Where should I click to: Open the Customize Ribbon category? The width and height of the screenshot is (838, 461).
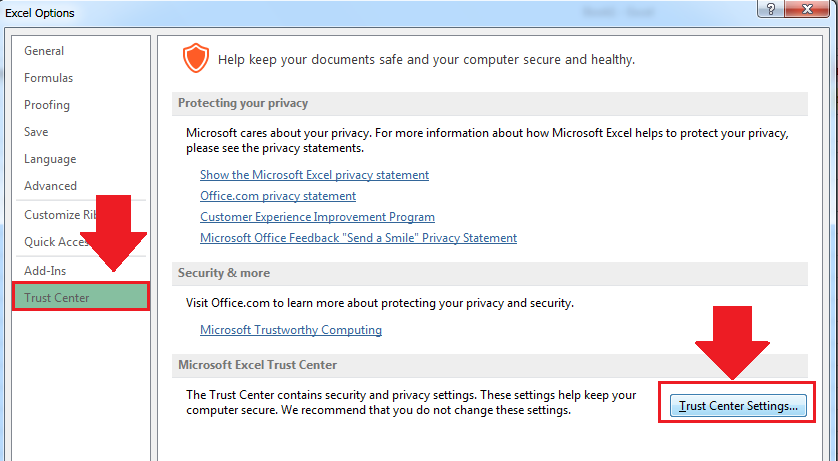[59, 215]
